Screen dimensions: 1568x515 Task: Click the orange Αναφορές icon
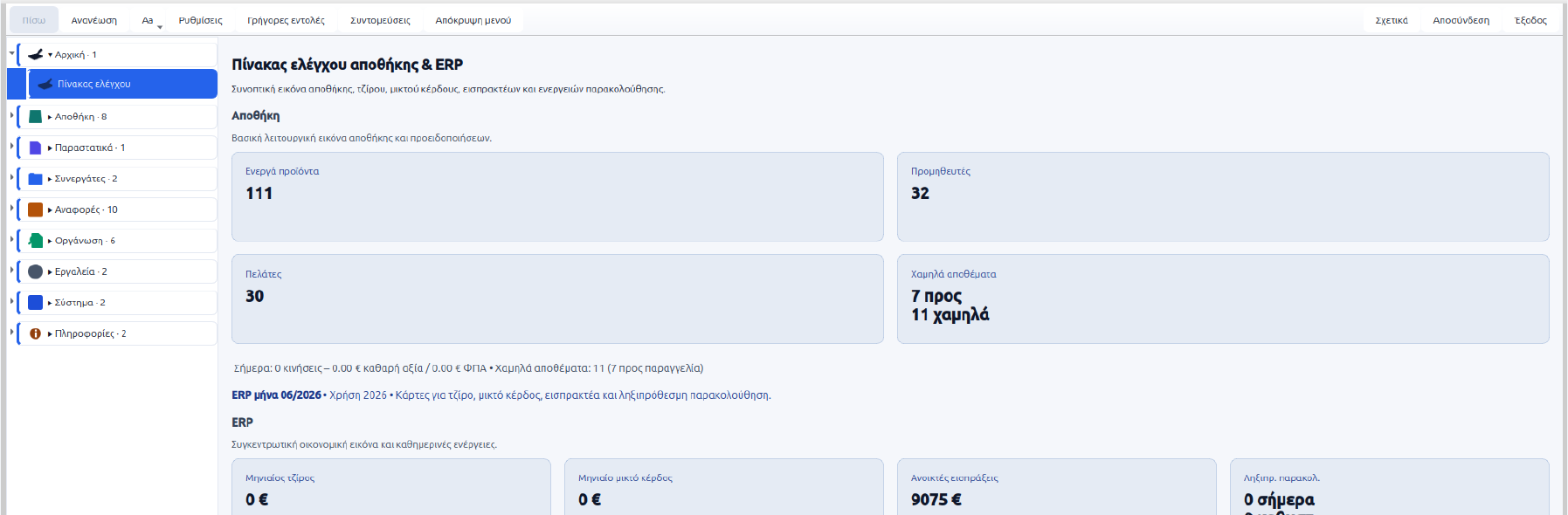pyautogui.click(x=36, y=209)
